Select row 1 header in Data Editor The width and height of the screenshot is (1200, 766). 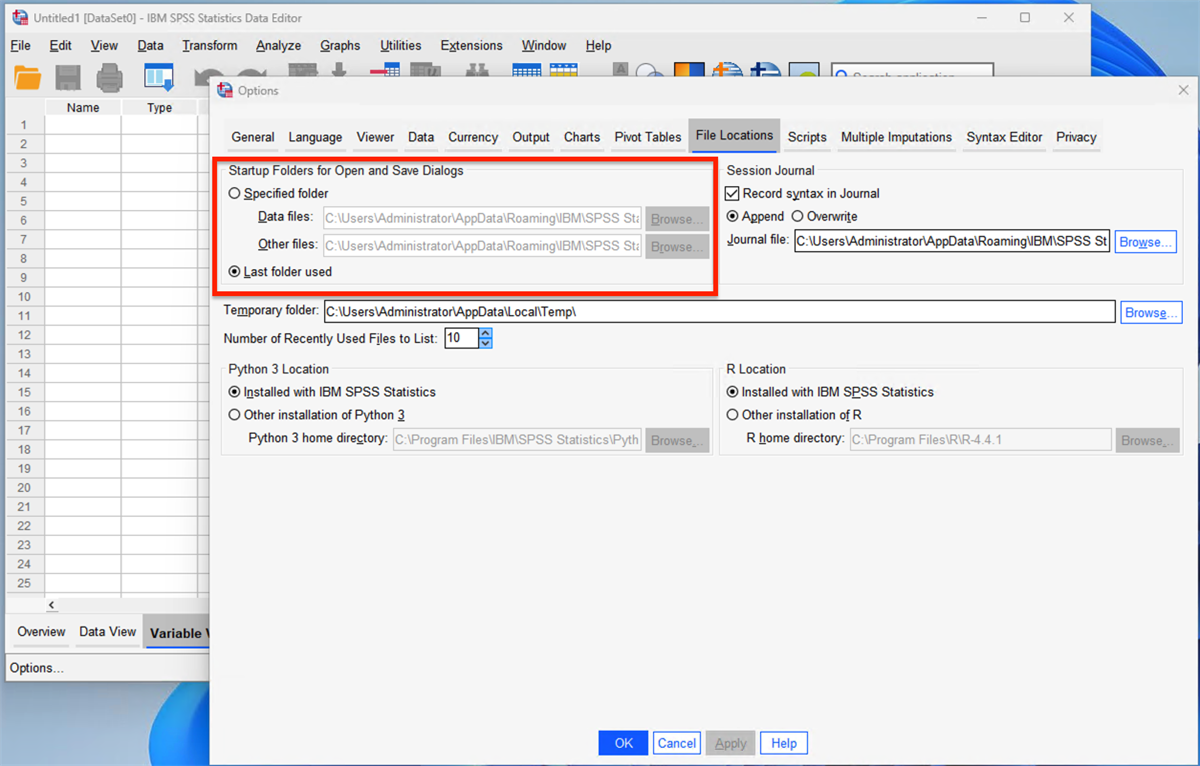[x=24, y=125]
